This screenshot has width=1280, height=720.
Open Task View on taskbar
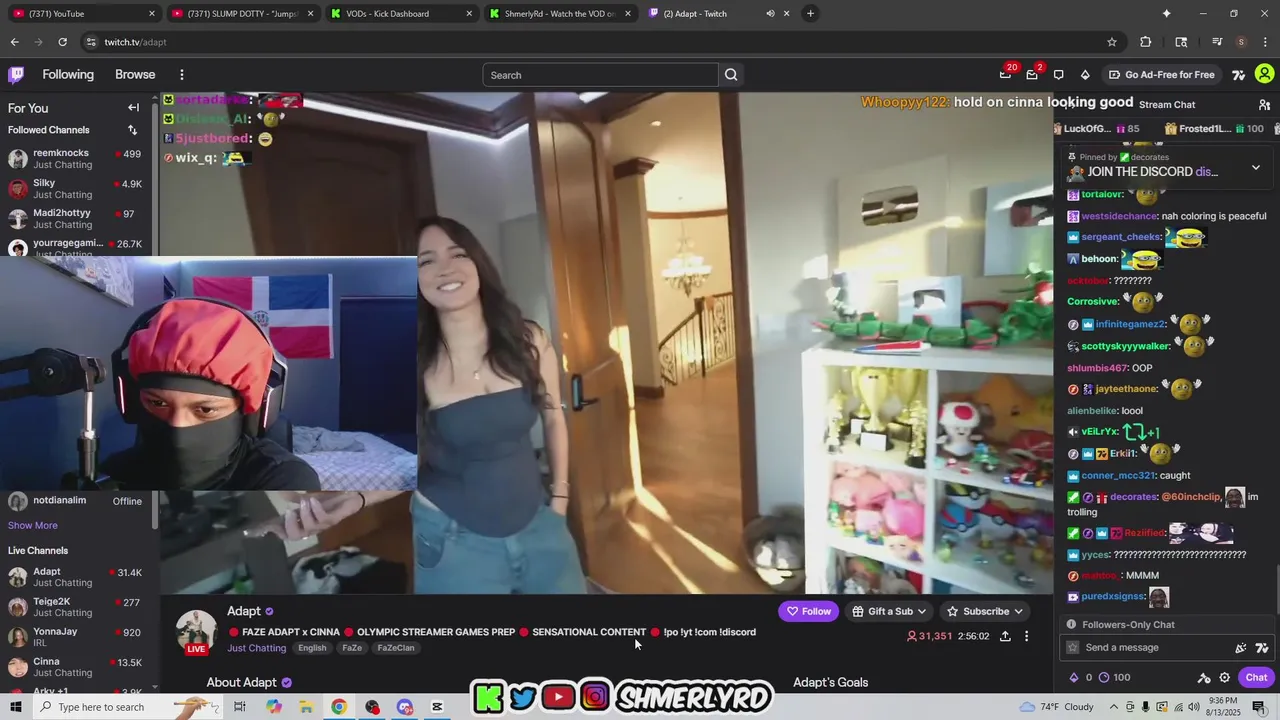(x=239, y=707)
